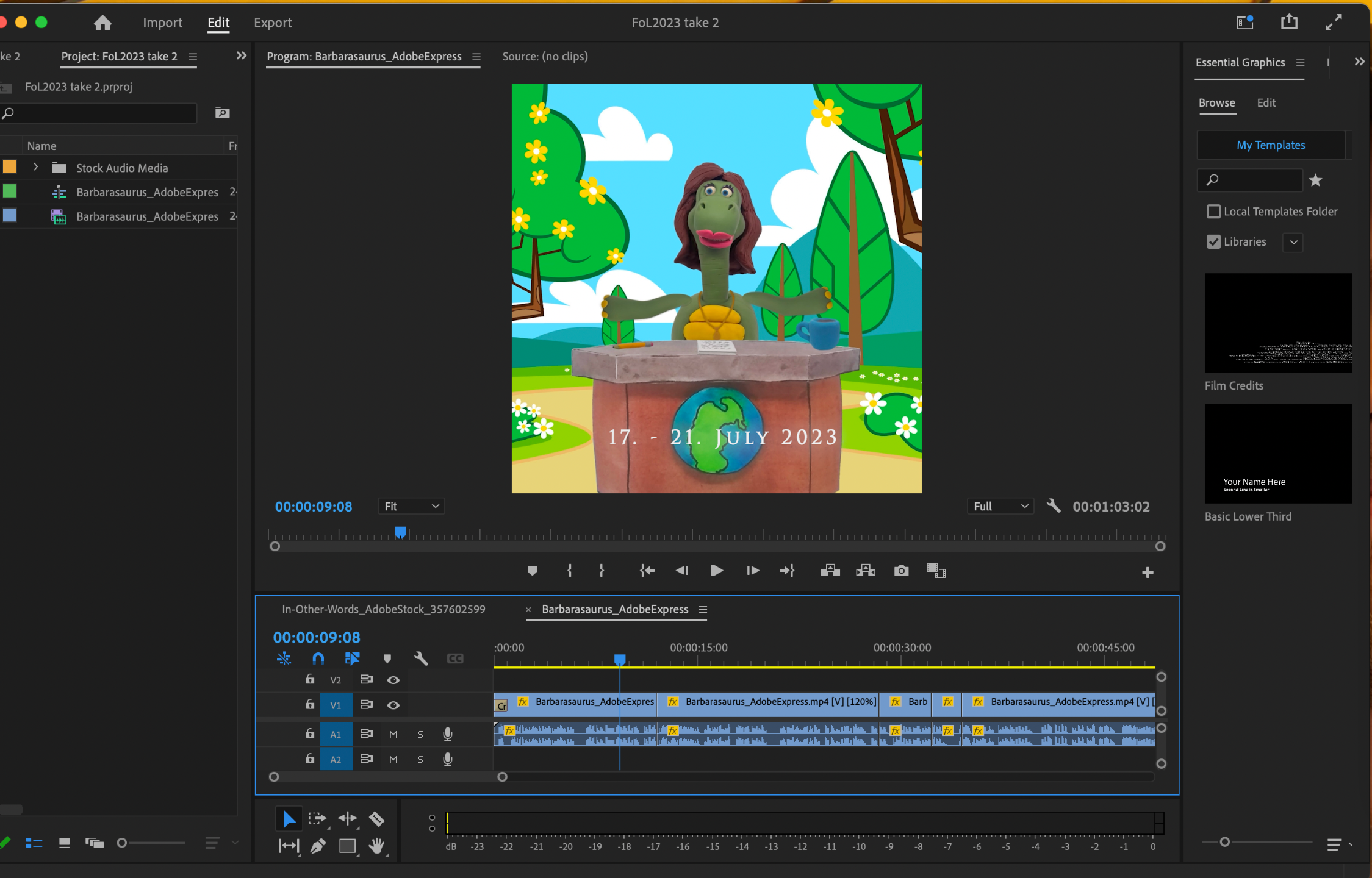
Task: Add a marker in Program monitor
Action: pyautogui.click(x=532, y=571)
